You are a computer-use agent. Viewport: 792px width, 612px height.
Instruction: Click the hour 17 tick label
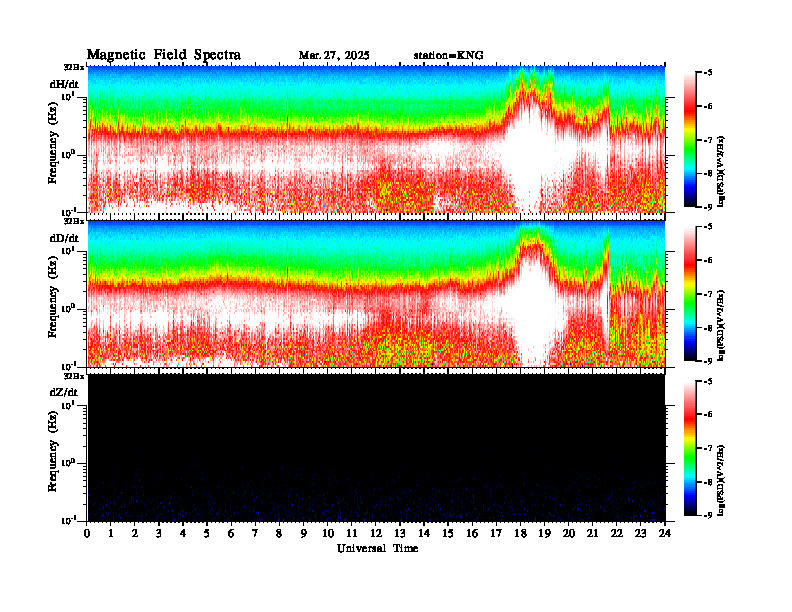point(496,533)
